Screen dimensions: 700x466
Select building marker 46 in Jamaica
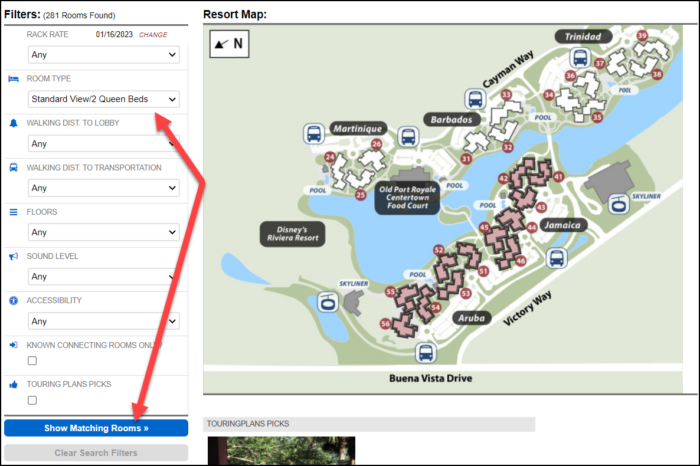pos(521,261)
